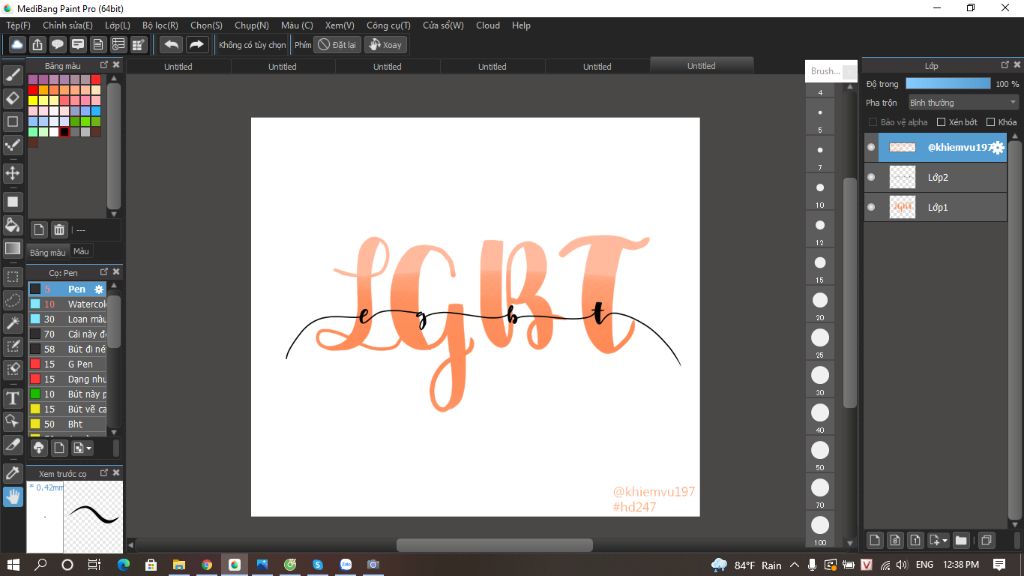The width and height of the screenshot is (1024, 576).
Task: Pick the bright yellow palette swatch
Action: [x=33, y=101]
